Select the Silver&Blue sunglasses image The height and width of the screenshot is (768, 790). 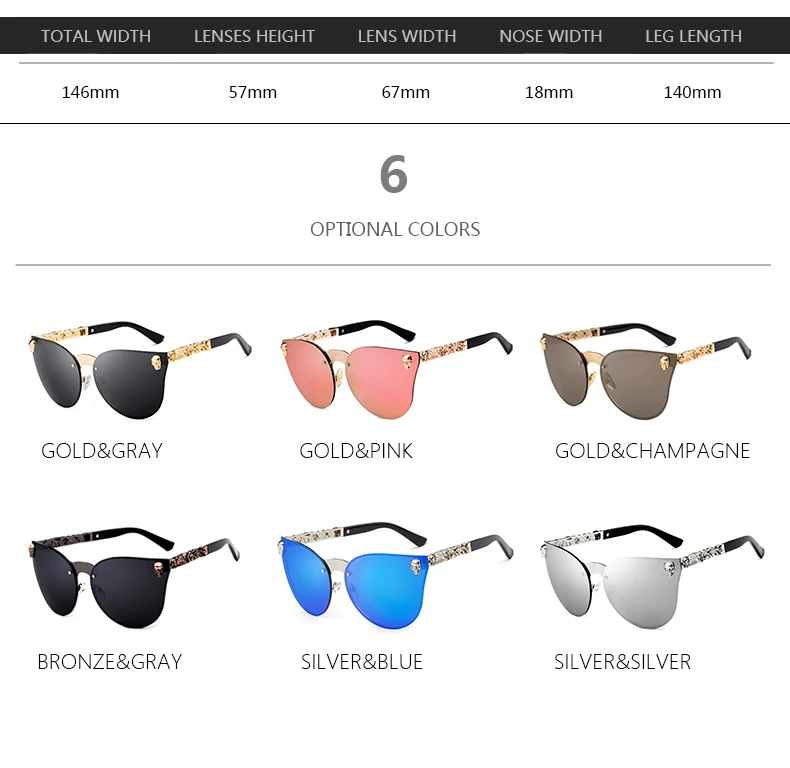click(x=396, y=577)
